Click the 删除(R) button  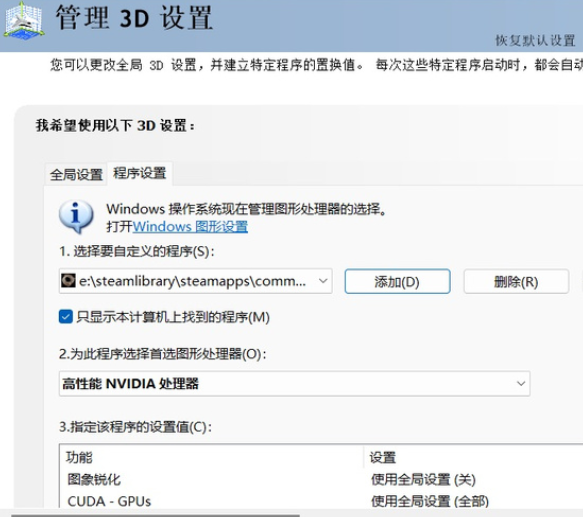[516, 282]
